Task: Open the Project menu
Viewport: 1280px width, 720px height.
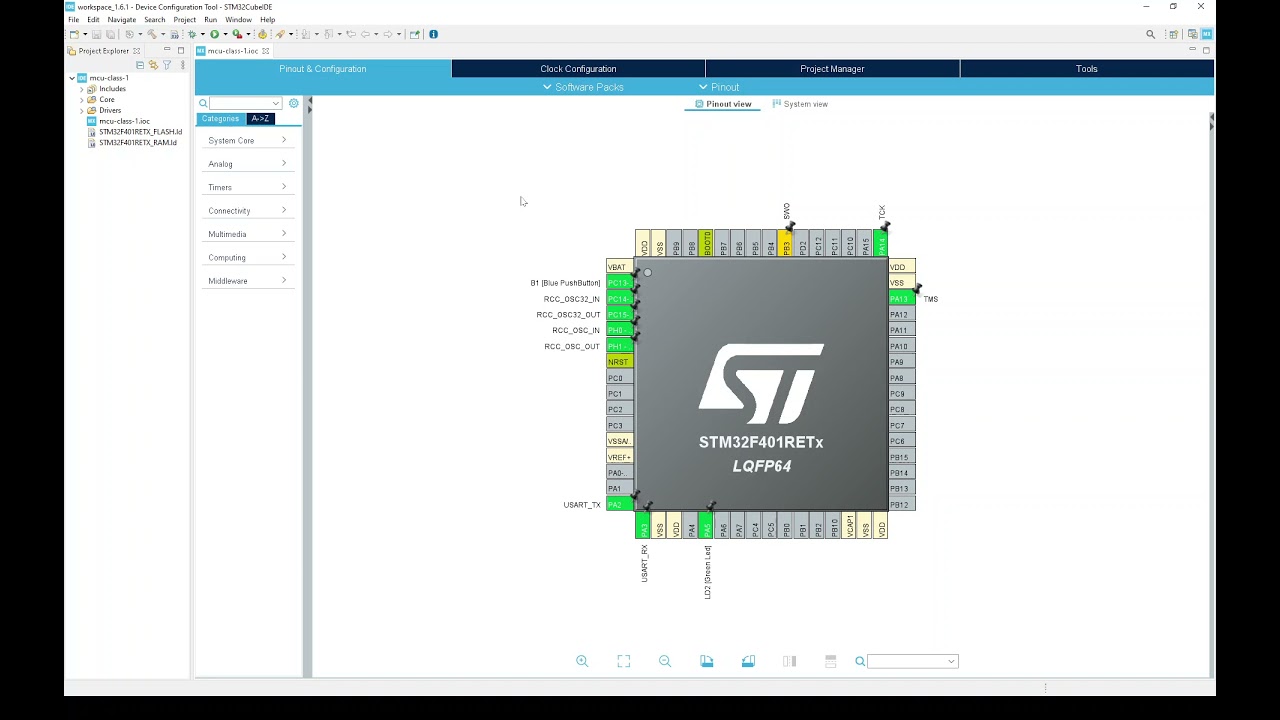Action: [184, 20]
